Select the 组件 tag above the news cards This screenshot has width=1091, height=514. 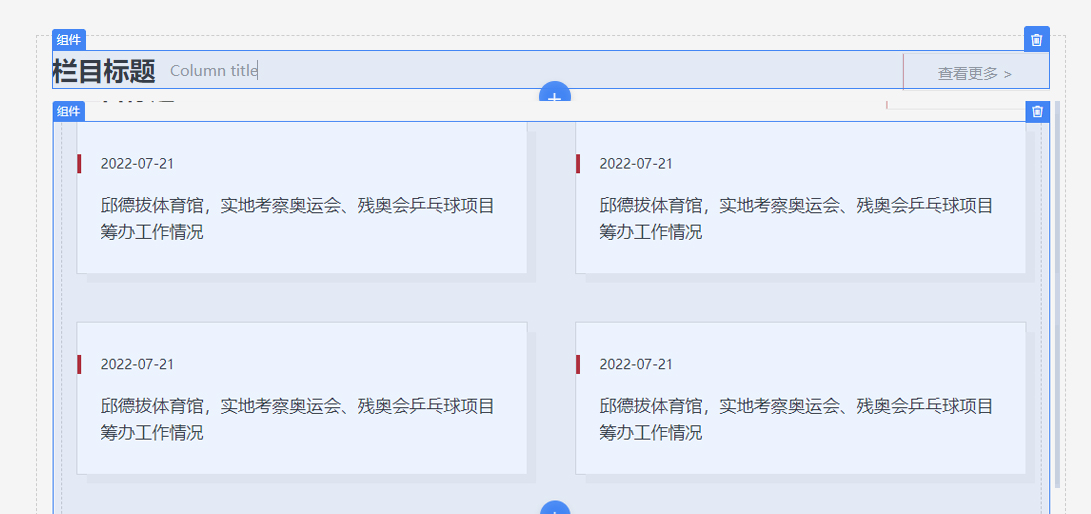(69, 111)
